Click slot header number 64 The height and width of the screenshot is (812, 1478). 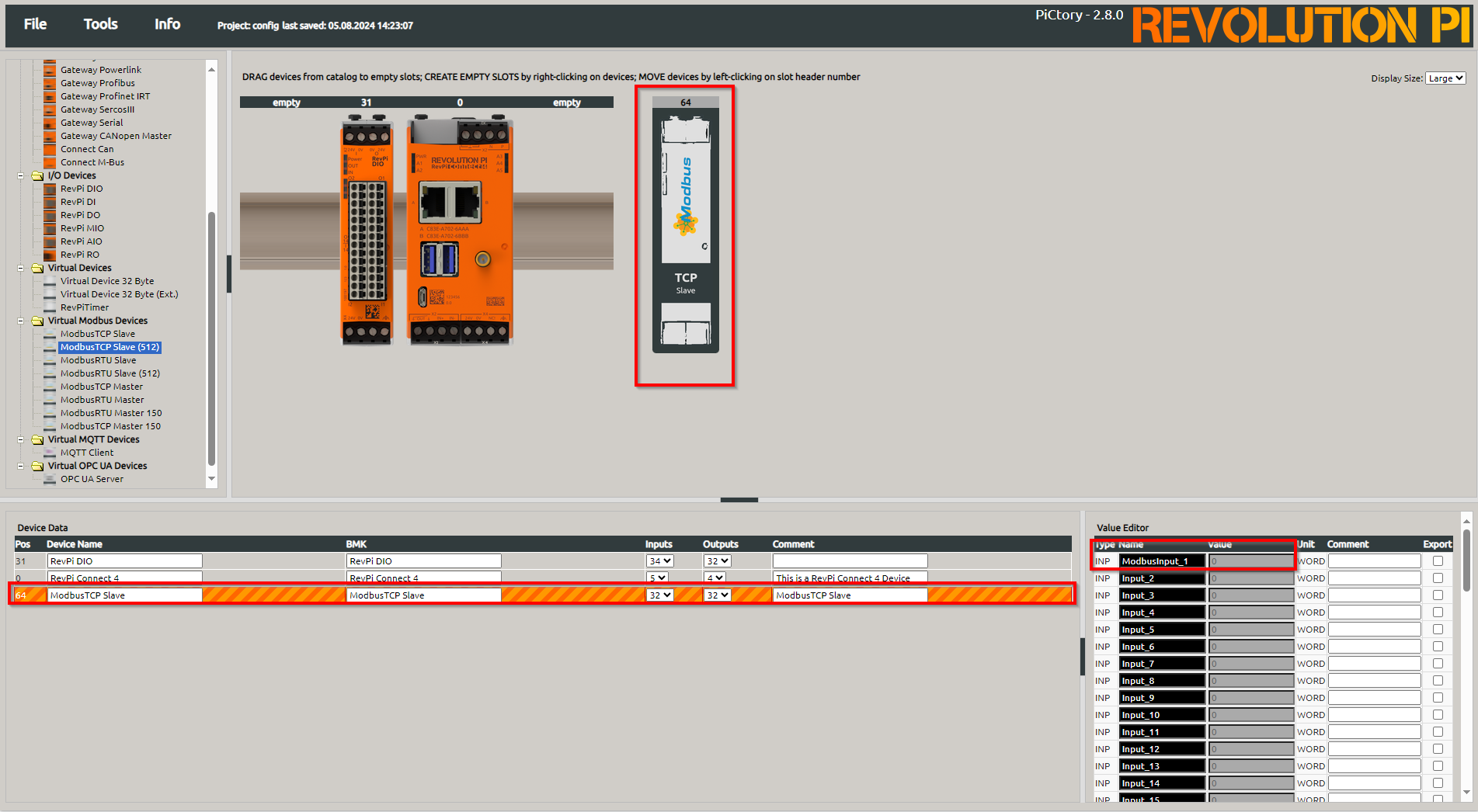point(686,102)
